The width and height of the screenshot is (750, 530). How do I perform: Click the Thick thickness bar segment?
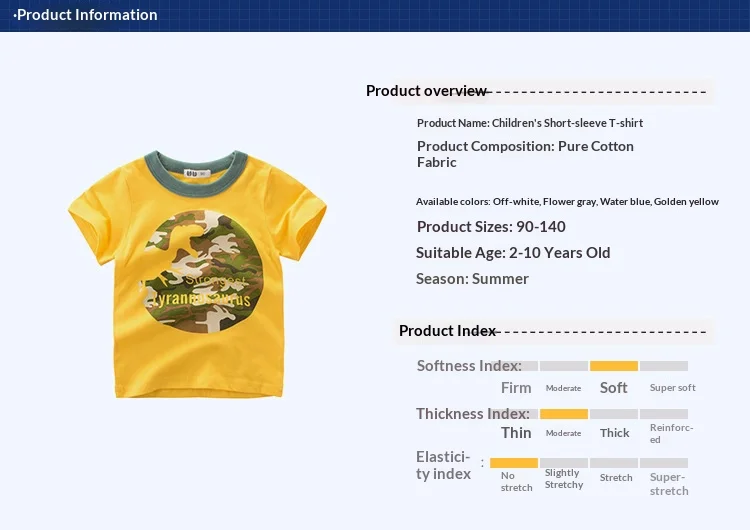tap(614, 414)
